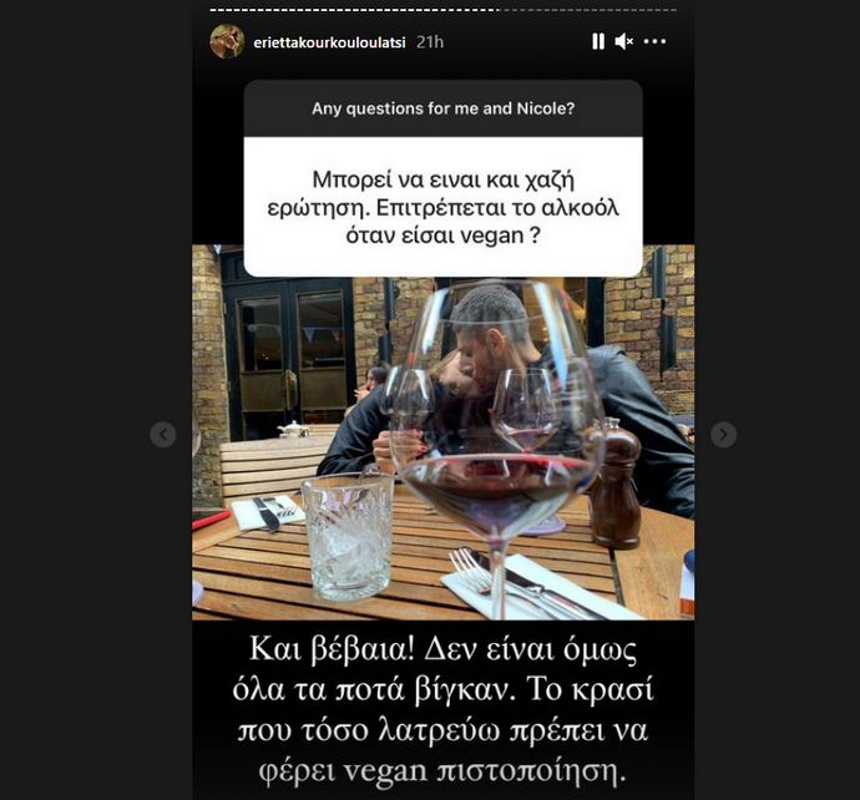
Task: Tap the white Greek question response box
Action: pyautogui.click(x=443, y=207)
